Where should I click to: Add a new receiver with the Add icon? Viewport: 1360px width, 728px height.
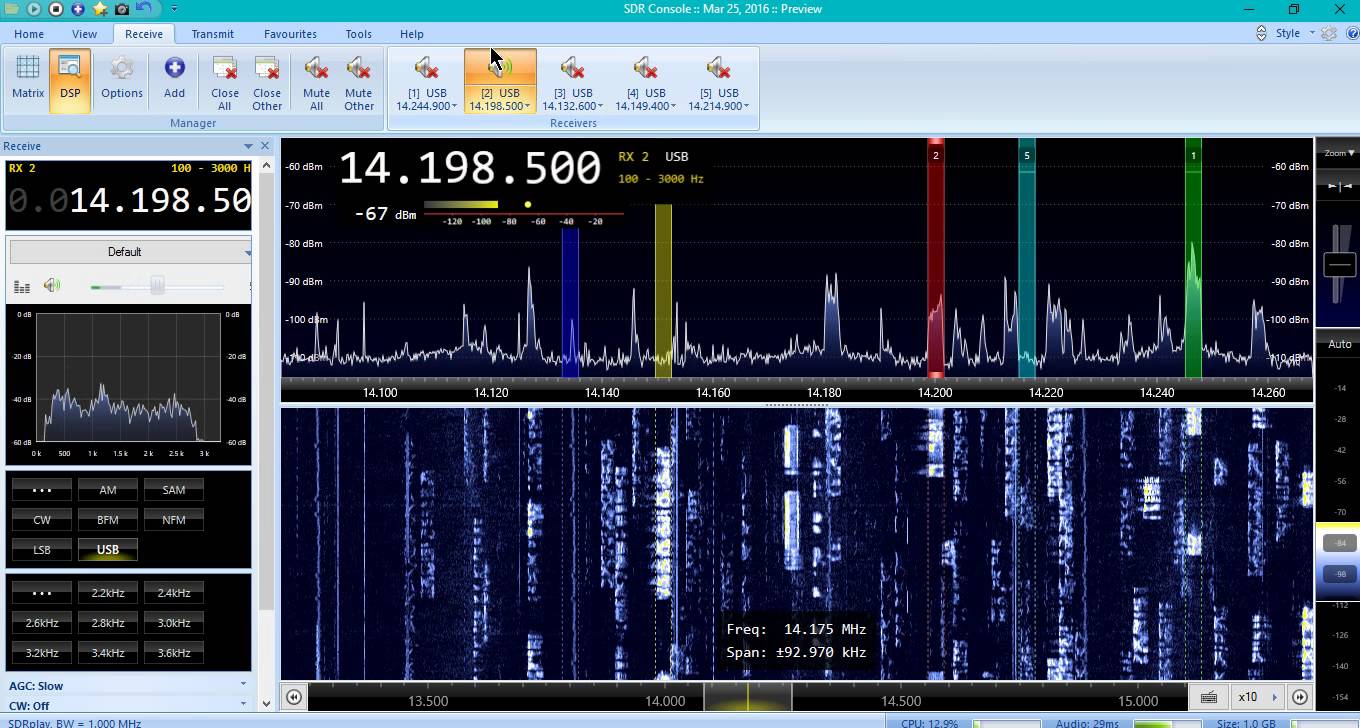tap(174, 80)
